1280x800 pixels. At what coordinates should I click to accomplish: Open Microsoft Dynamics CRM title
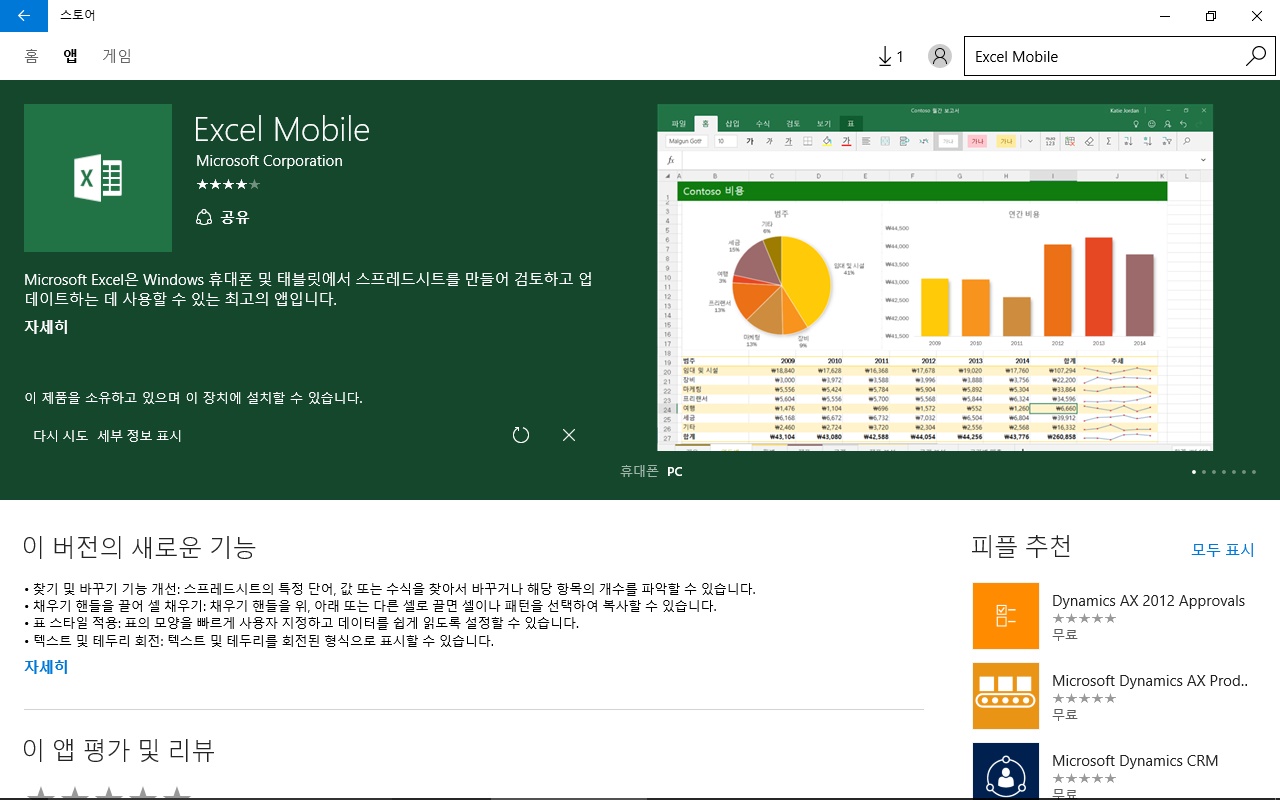tap(1135, 761)
